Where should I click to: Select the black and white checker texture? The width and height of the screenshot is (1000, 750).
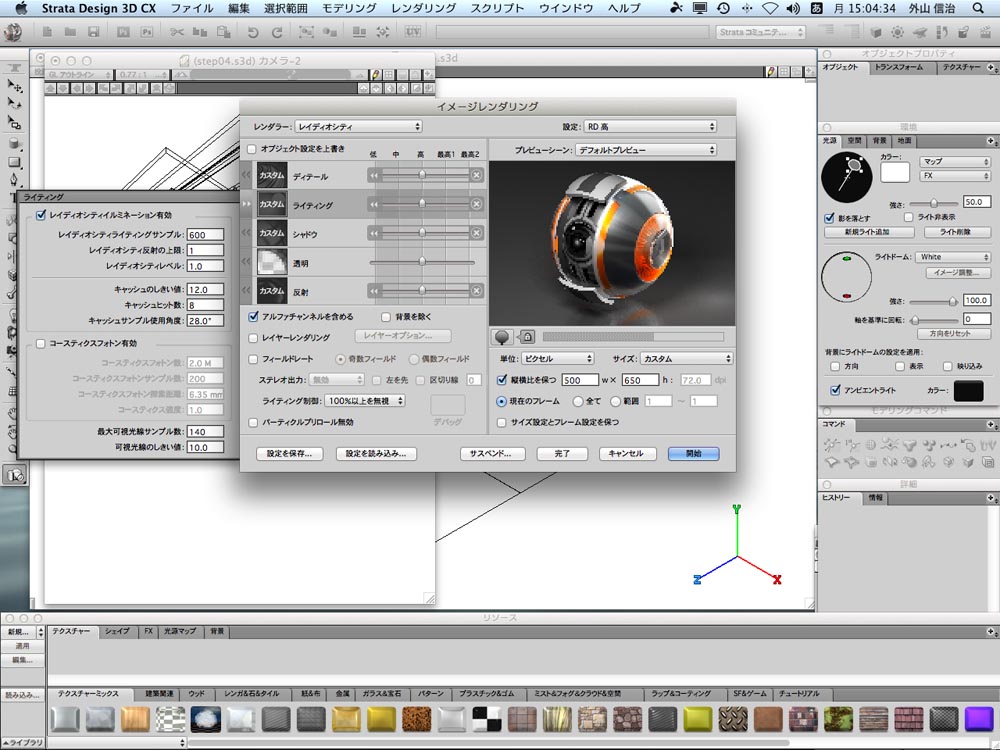click(487, 719)
